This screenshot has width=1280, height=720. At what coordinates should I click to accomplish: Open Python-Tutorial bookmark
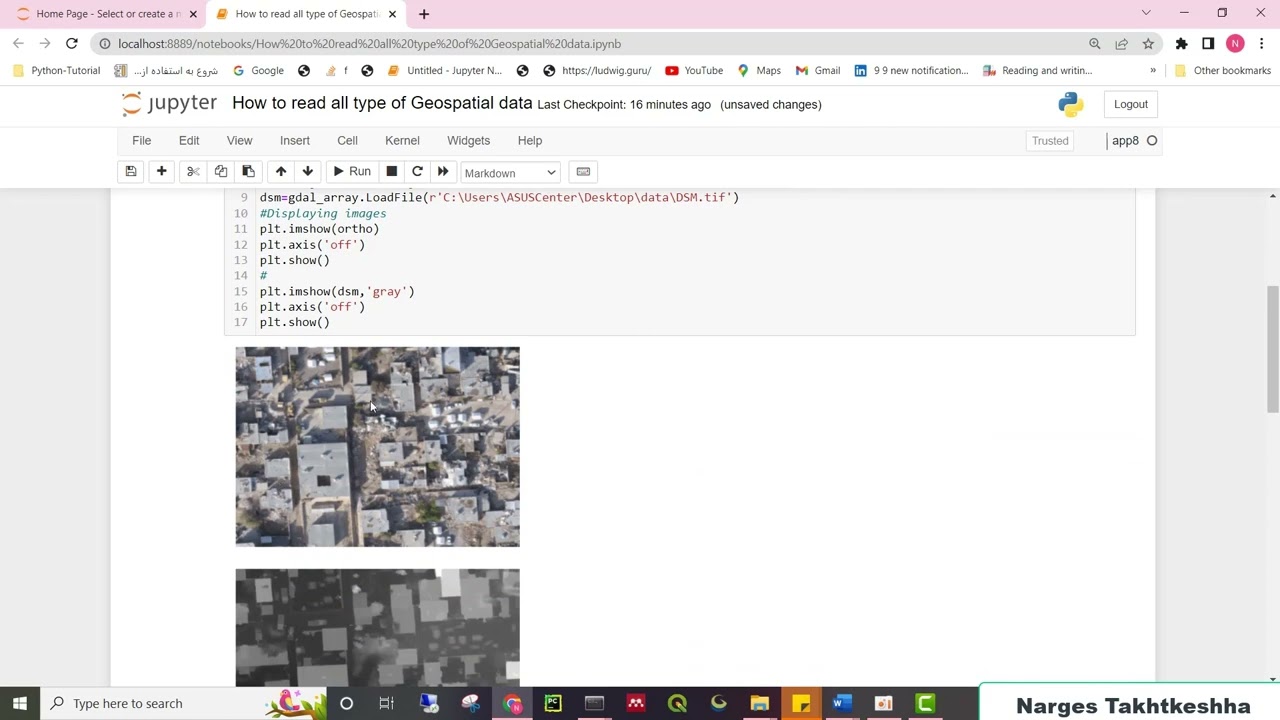pos(56,71)
